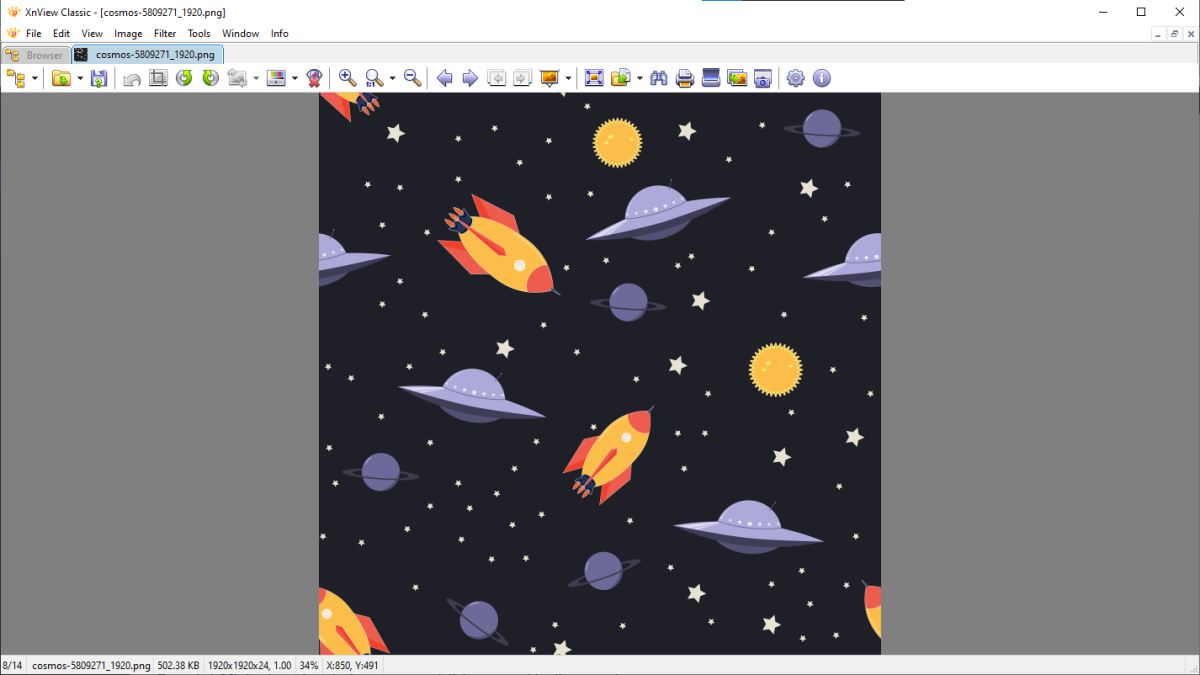Zoom in on the cosmos image
Image resolution: width=1200 pixels, height=675 pixels.
pos(347,77)
